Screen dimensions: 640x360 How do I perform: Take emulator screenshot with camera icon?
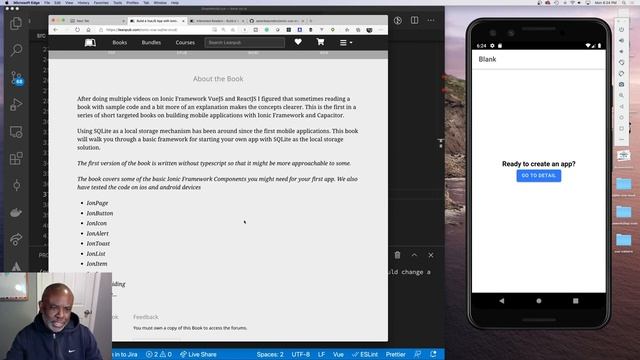click(621, 84)
